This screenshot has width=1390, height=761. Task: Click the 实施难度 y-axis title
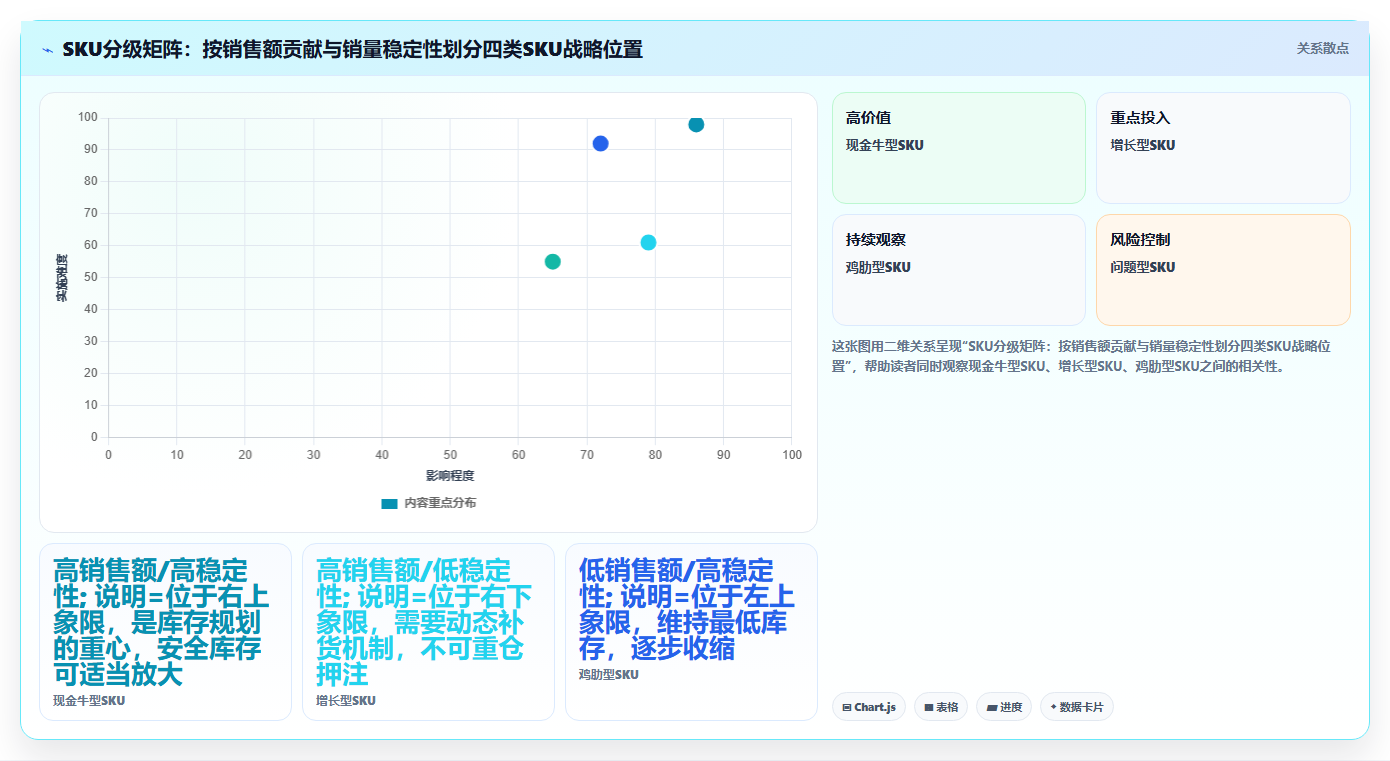pos(61,278)
